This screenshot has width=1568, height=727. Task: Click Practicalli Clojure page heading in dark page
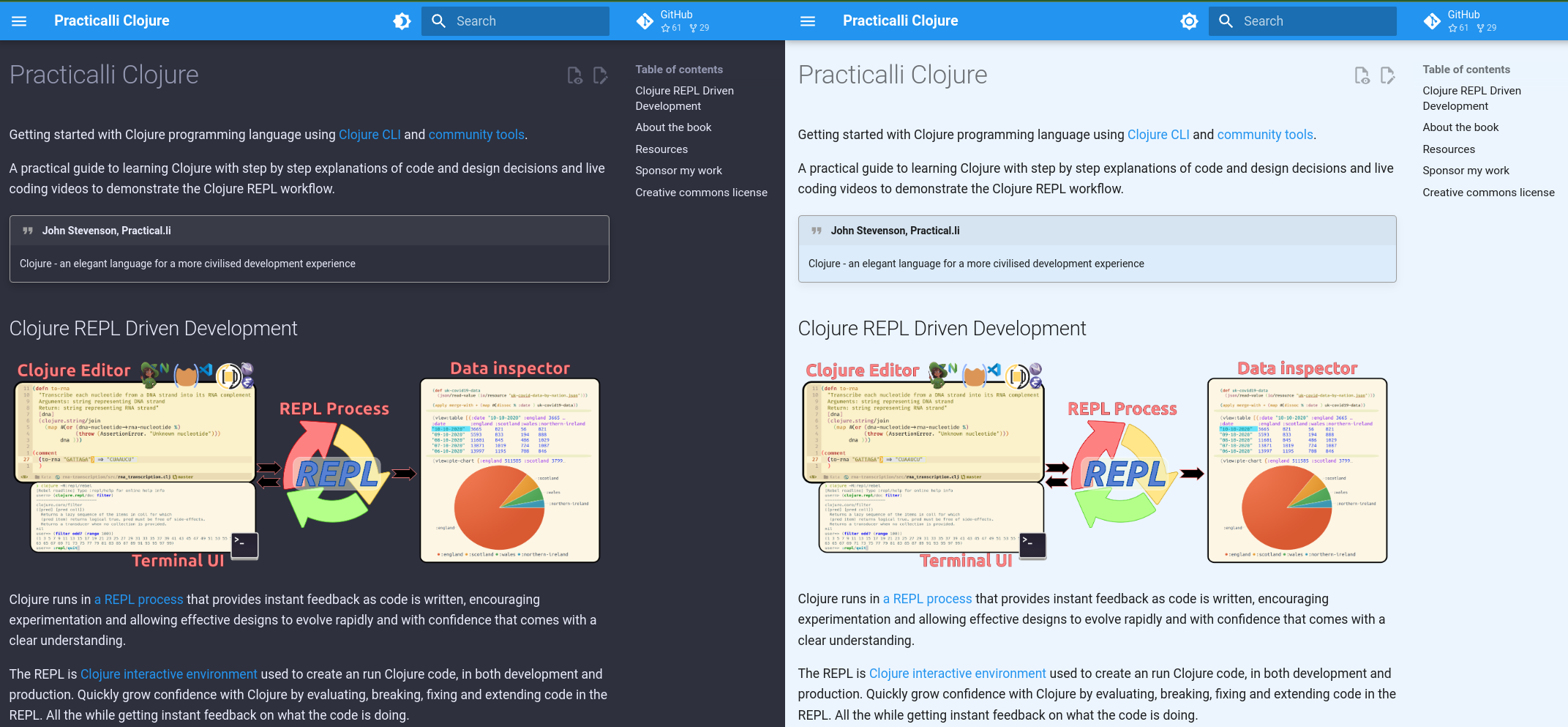(104, 75)
